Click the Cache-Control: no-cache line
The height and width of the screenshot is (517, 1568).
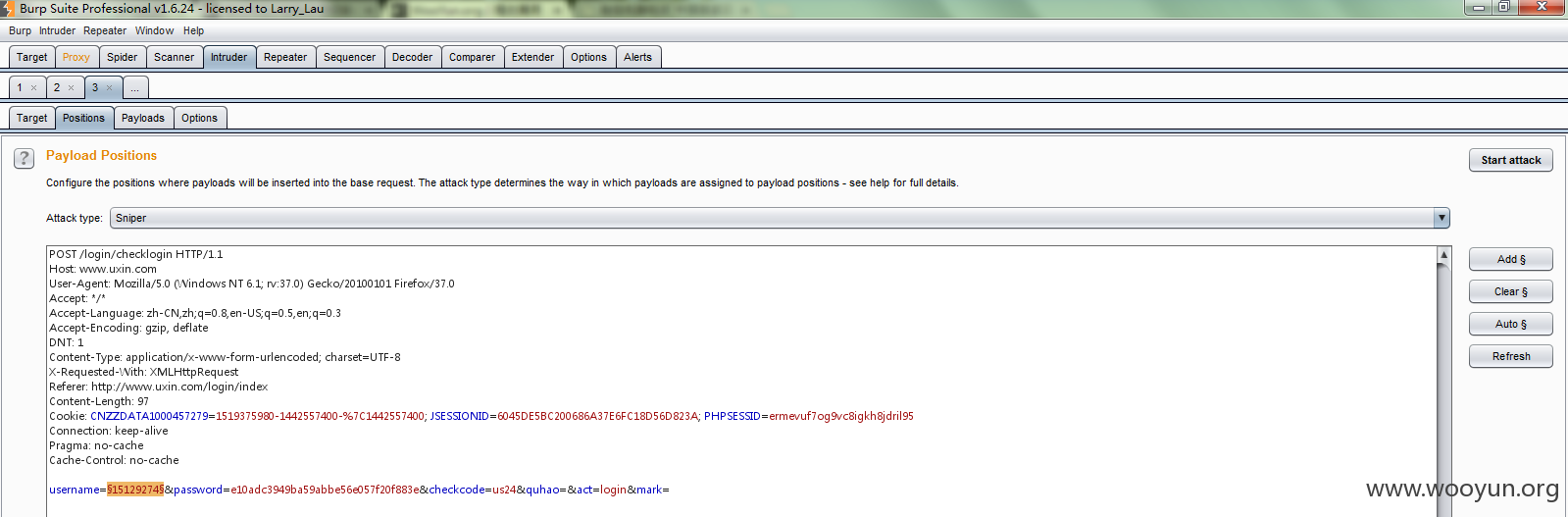click(114, 460)
